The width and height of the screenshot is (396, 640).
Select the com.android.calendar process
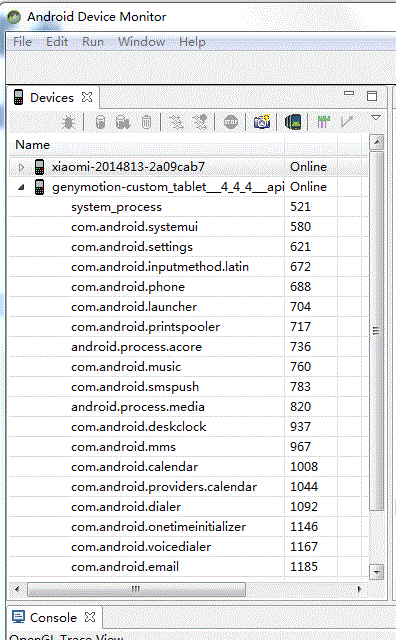134,467
